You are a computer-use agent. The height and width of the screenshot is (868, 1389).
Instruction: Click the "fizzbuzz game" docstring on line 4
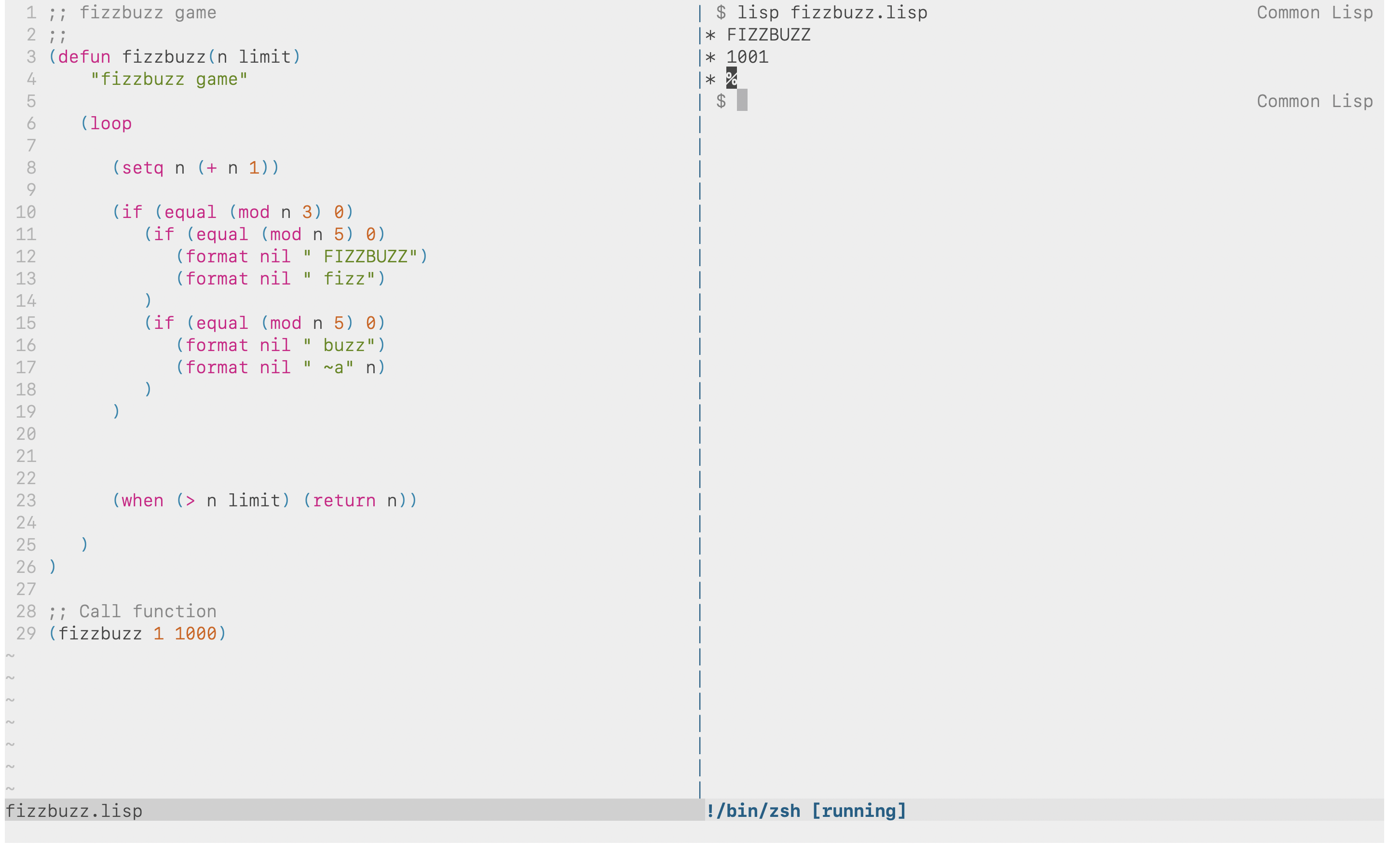pos(169,79)
